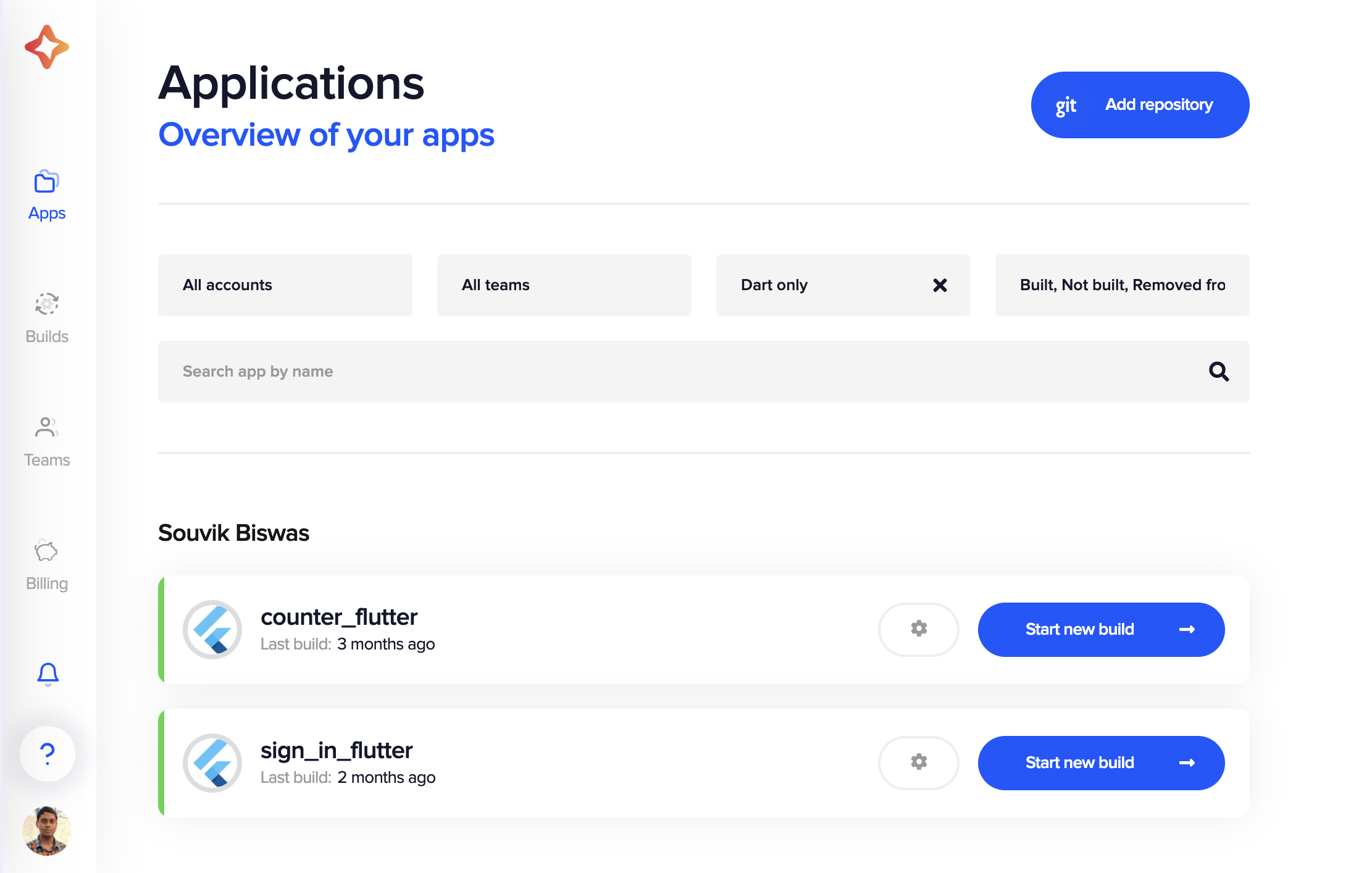Viewport: 1372px width, 873px height.
Task: Click the sign_in_flutter Flutter logo
Action: pos(212,763)
